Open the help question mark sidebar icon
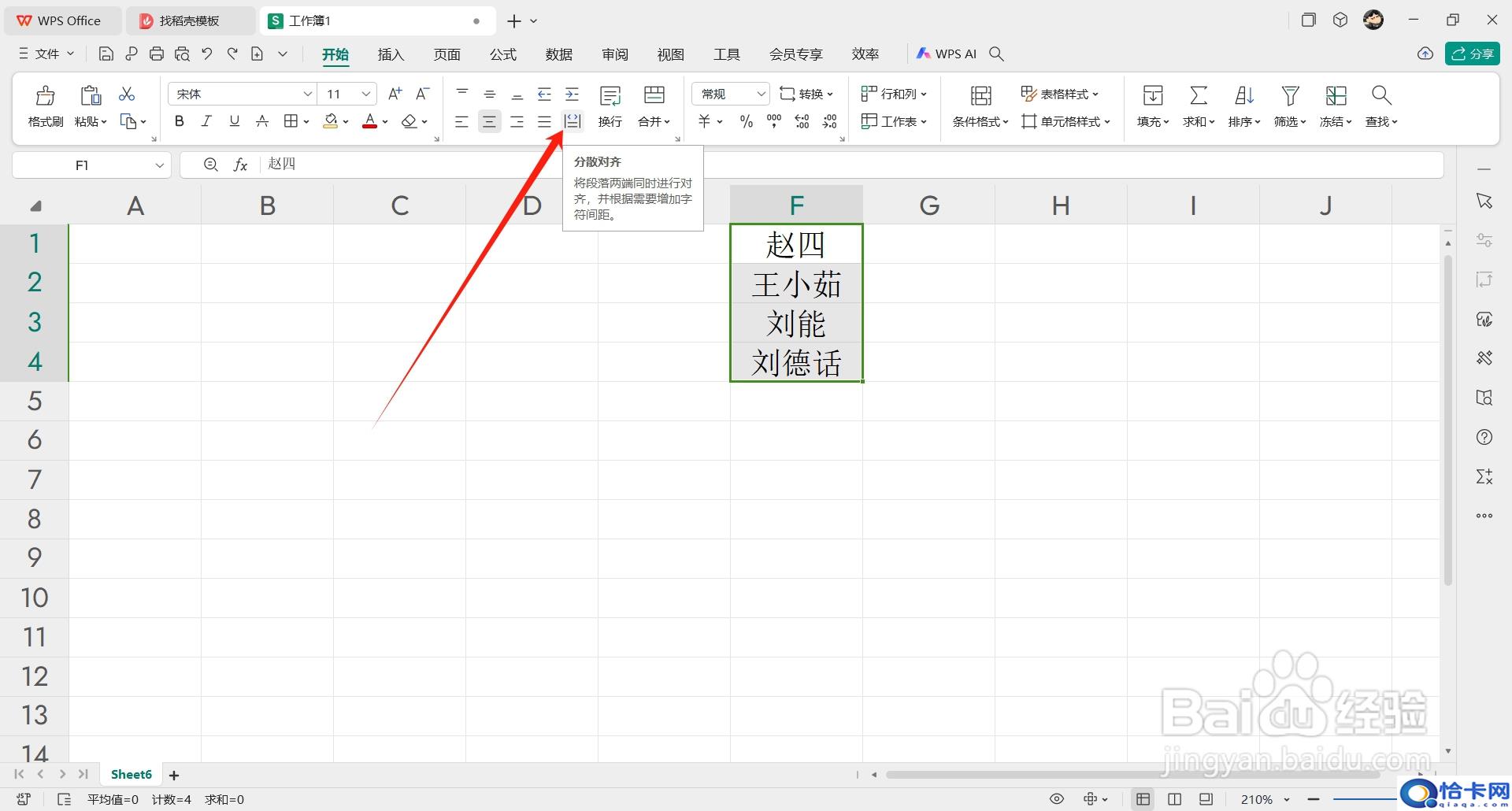This screenshot has height=811, width=1512. 1484,437
